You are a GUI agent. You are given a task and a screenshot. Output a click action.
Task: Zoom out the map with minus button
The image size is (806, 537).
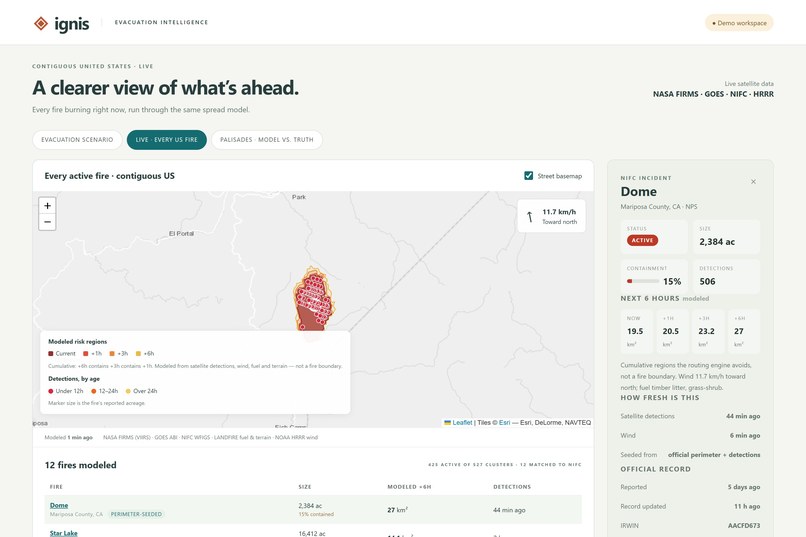click(47, 222)
